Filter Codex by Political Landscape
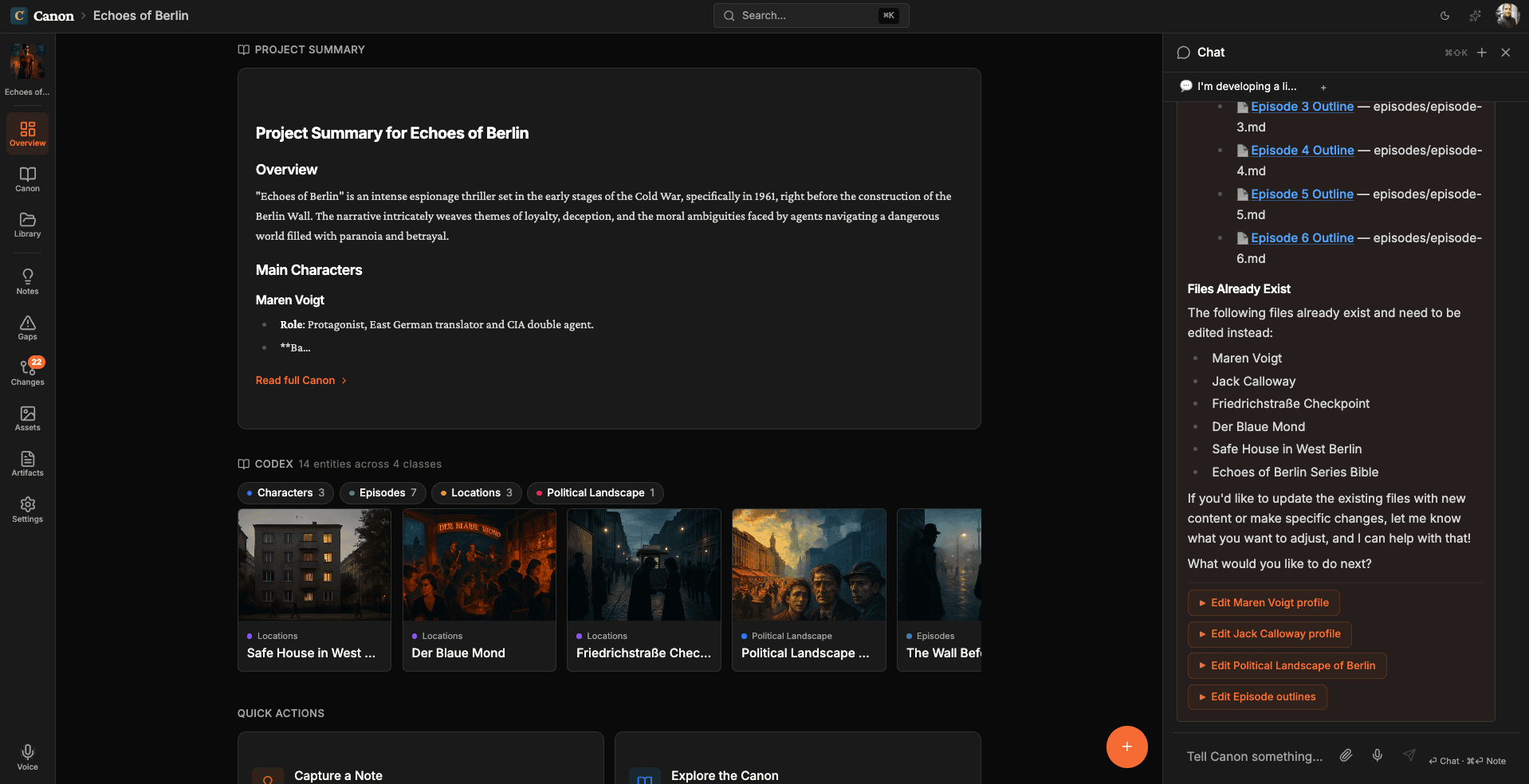Screen dimensions: 1529x784 (x=595, y=493)
